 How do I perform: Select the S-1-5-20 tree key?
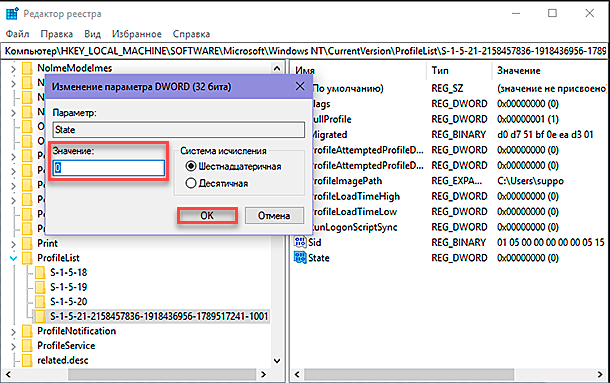click(68, 302)
